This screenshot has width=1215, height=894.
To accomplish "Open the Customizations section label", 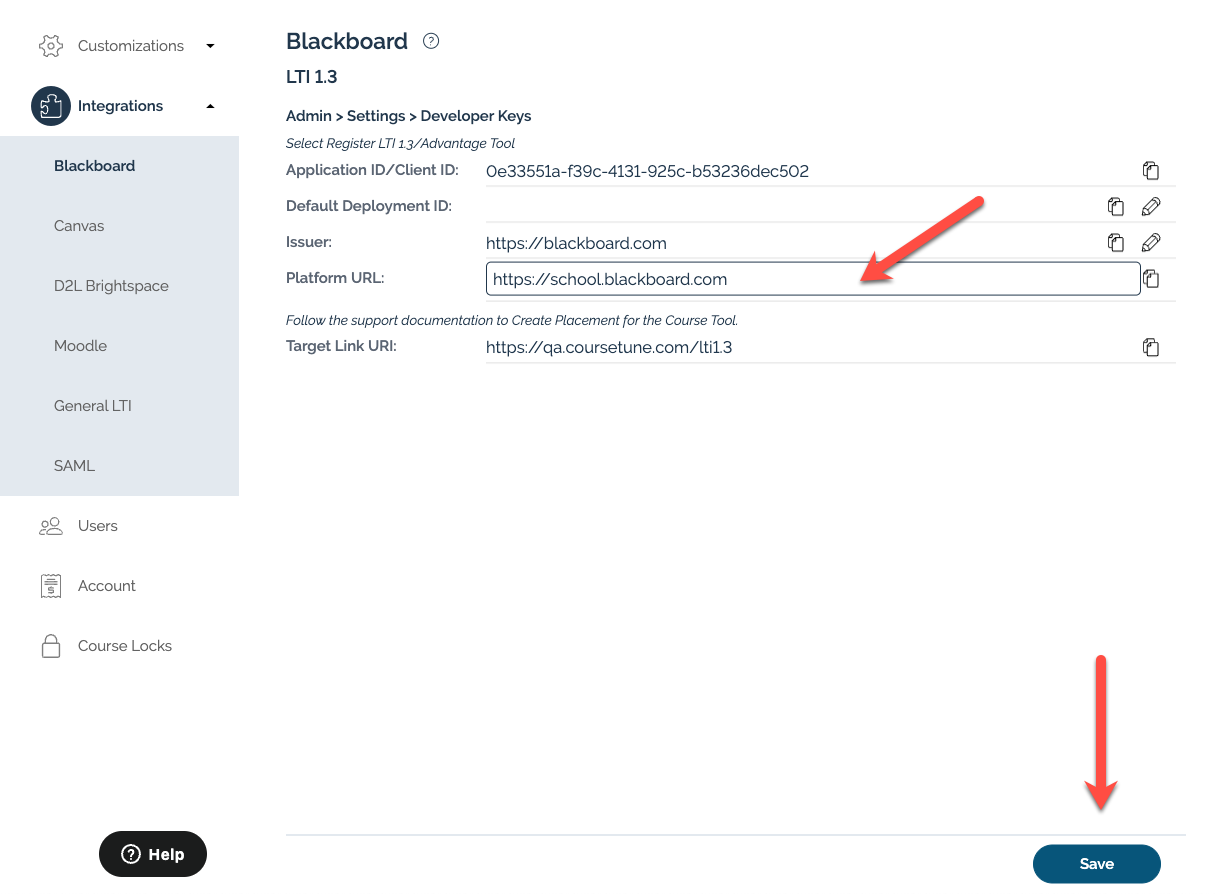I will click(x=131, y=46).
